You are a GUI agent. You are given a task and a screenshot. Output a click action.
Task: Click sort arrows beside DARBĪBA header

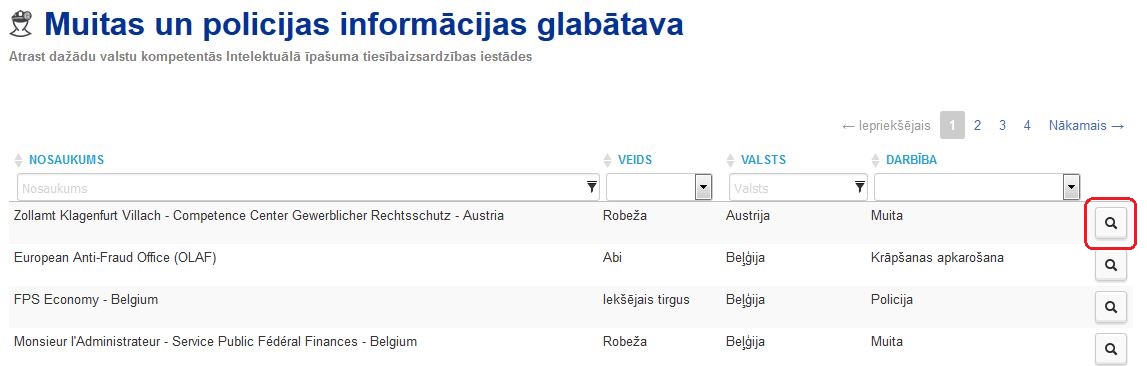coord(876,160)
